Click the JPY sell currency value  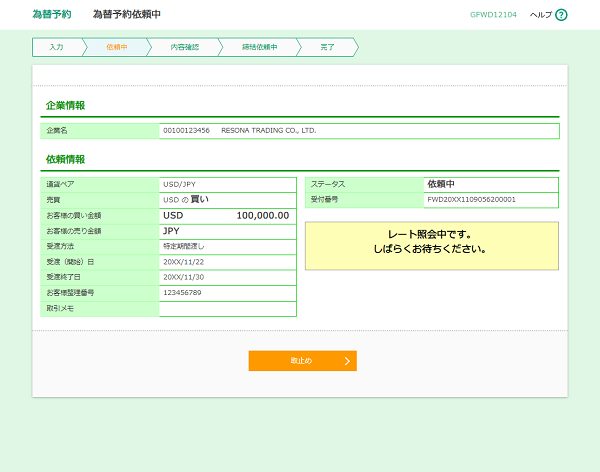(171, 231)
